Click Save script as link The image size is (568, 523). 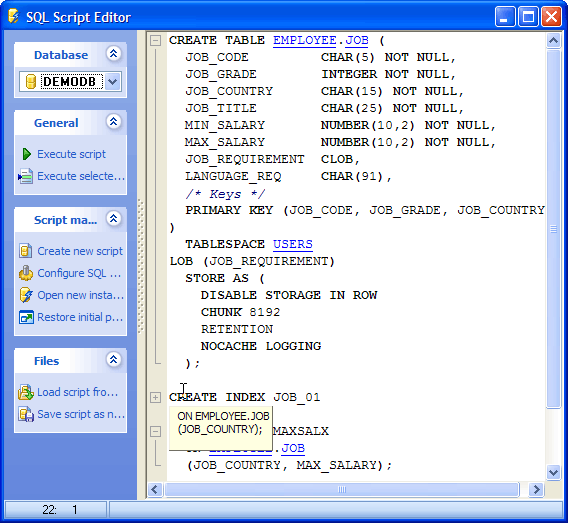click(81, 414)
